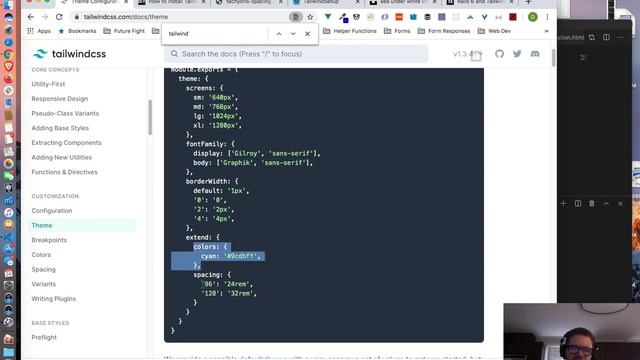This screenshot has width=640, height=360.
Task: Open the Extracting Components docs page
Action: click(x=67, y=143)
